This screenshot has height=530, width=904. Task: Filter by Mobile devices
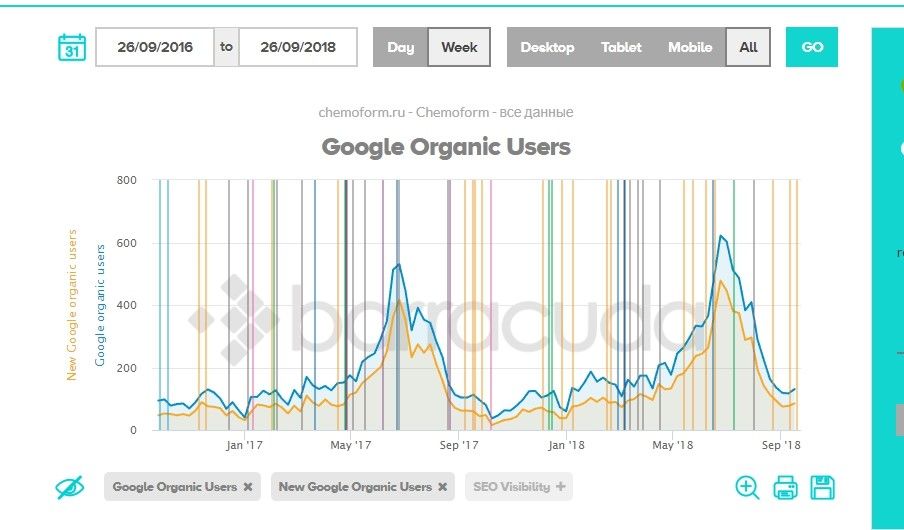point(690,47)
